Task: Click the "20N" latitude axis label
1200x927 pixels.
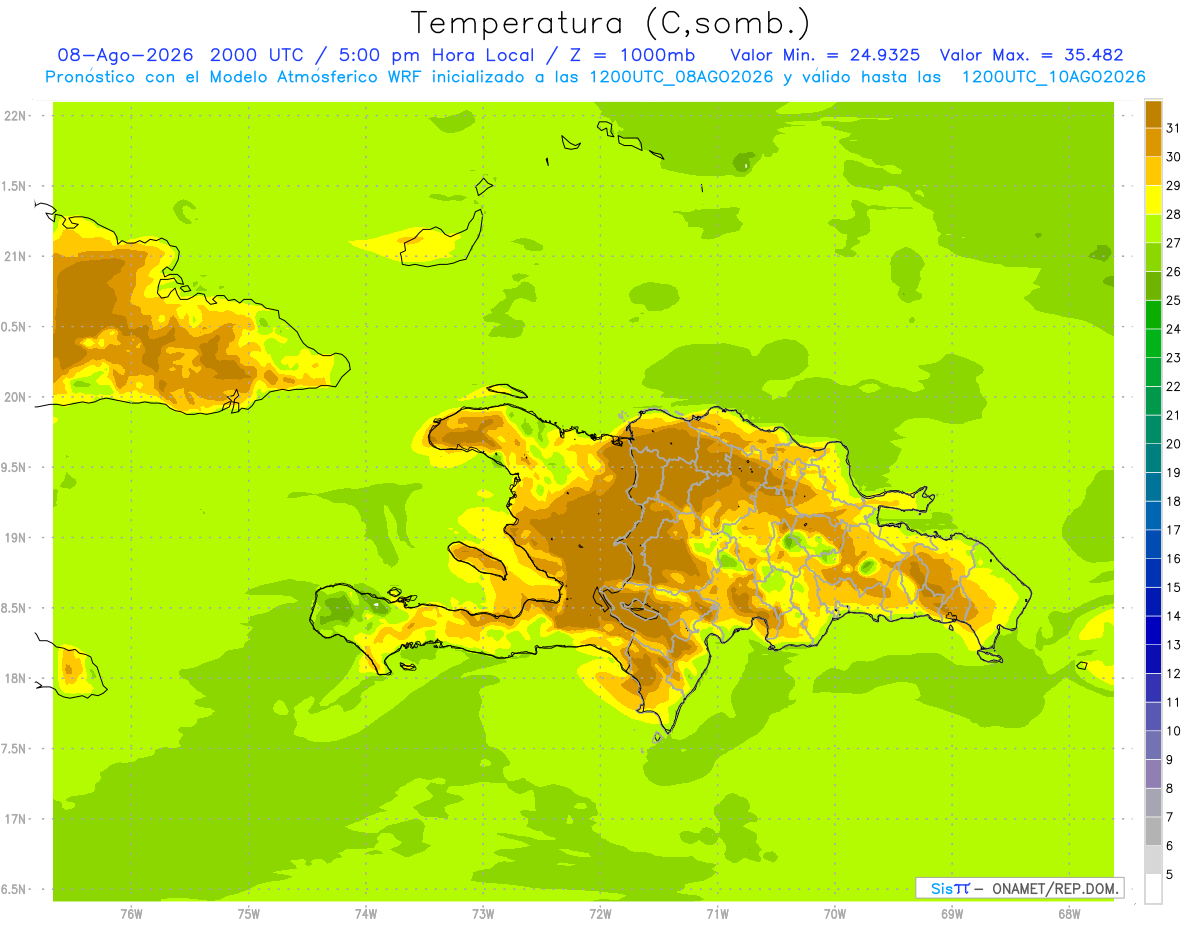Action: point(14,397)
